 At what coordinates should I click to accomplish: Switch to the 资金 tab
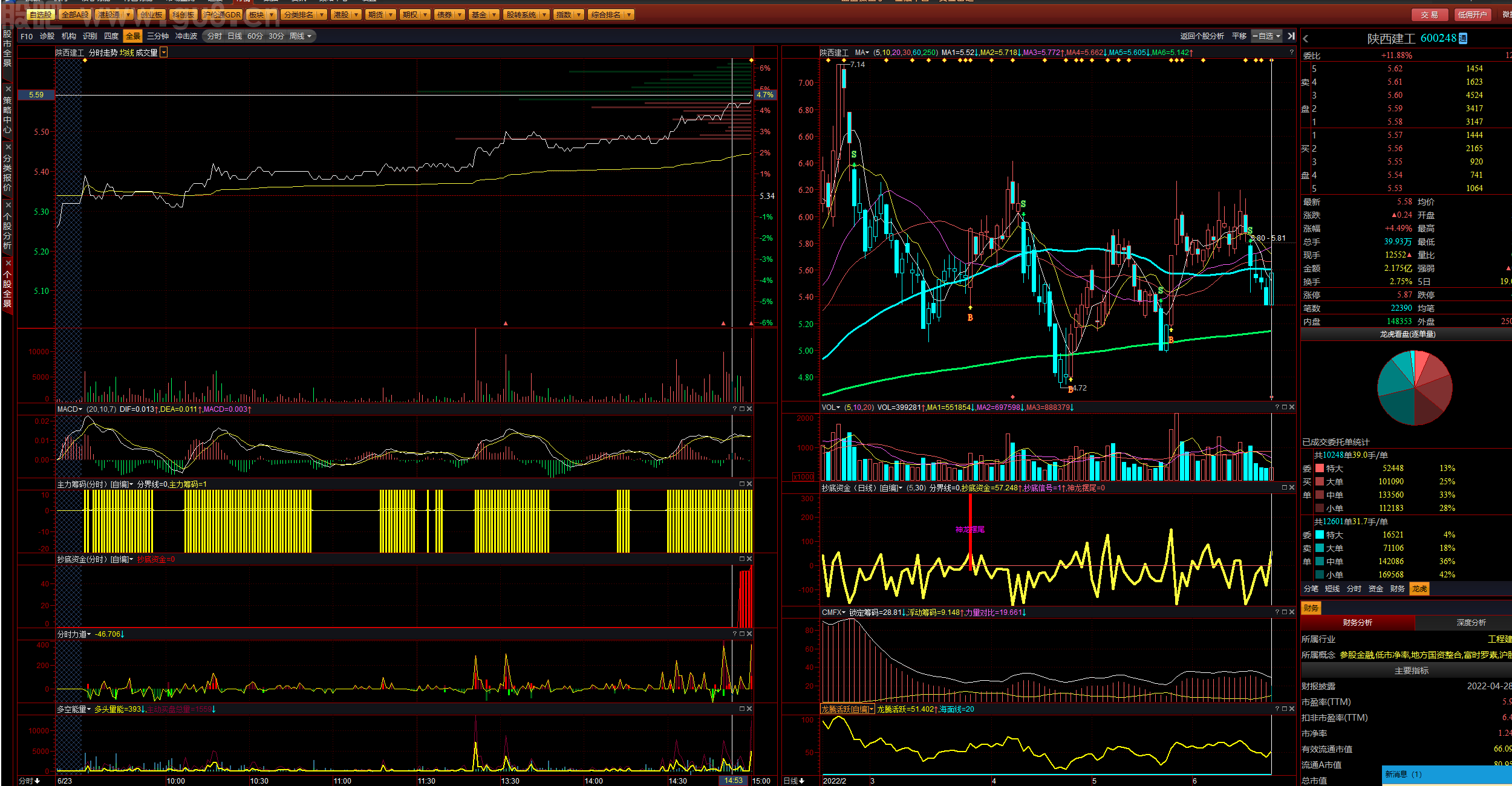(x=1376, y=589)
